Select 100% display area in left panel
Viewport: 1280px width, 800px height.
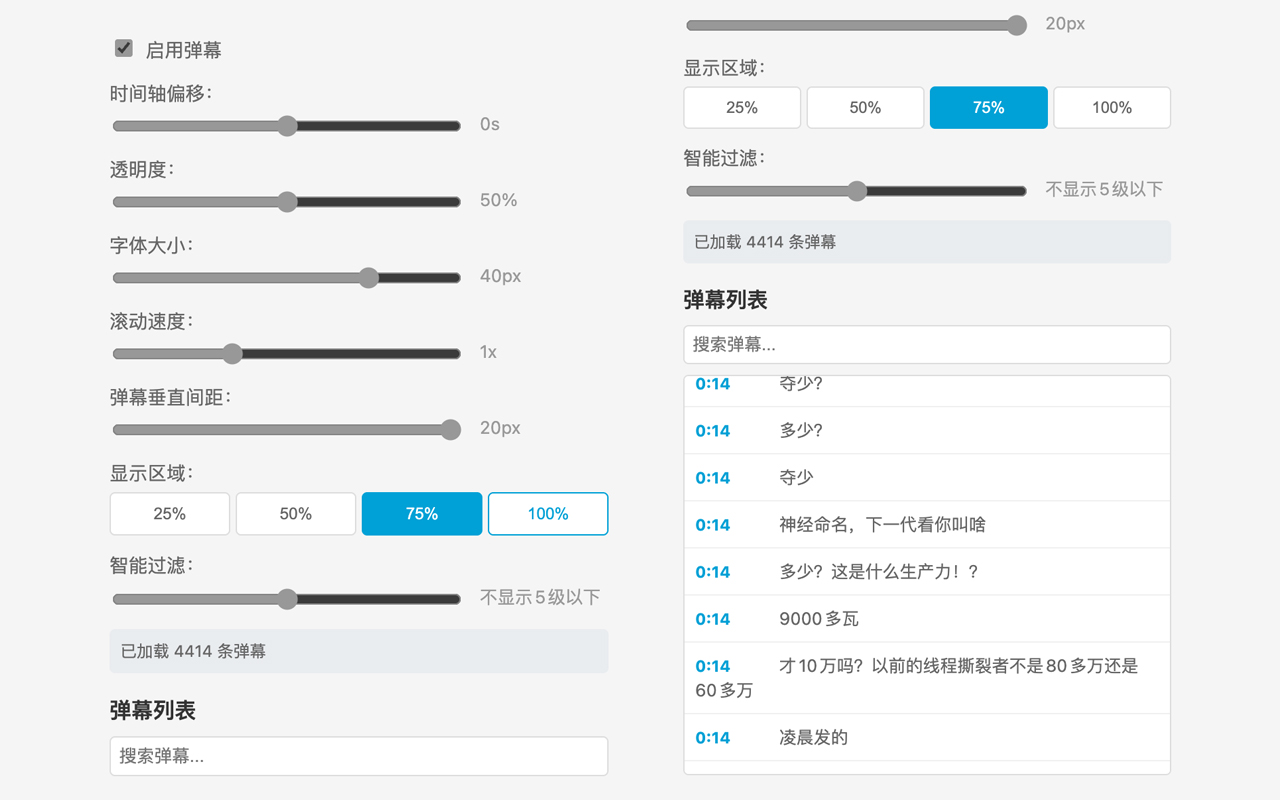coord(547,513)
